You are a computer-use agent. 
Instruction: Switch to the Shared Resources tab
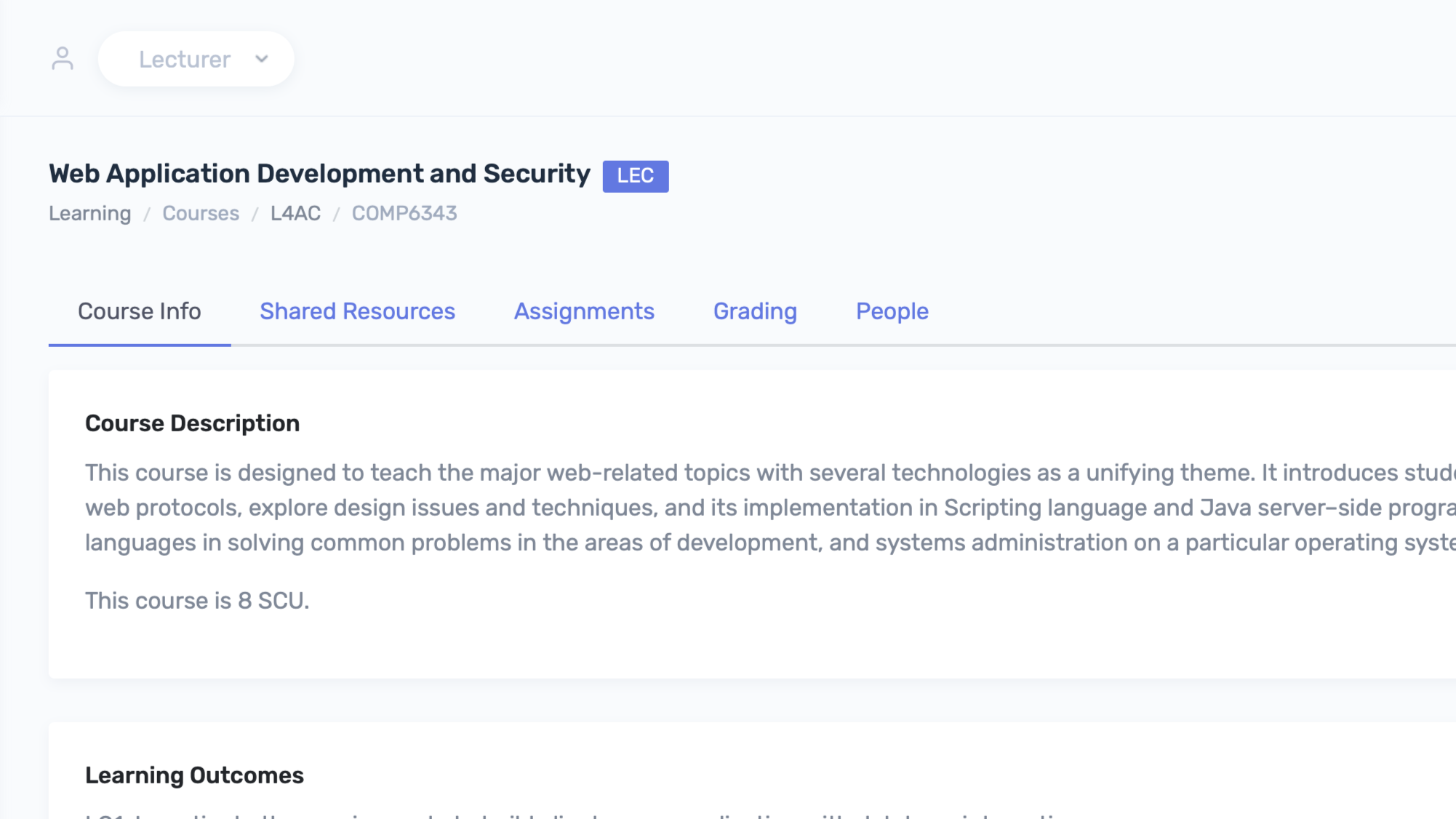[357, 311]
